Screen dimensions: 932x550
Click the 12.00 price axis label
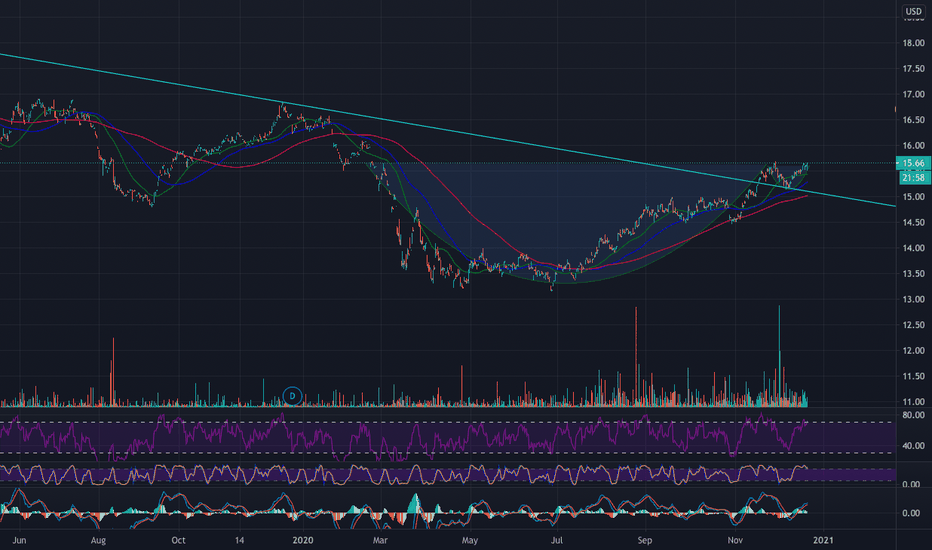(913, 350)
